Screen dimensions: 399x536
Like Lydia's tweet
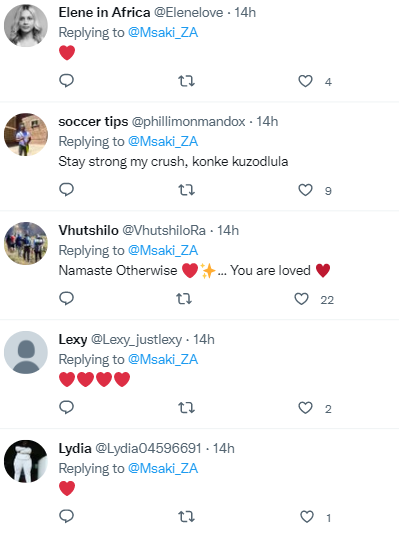pyautogui.click(x=307, y=517)
